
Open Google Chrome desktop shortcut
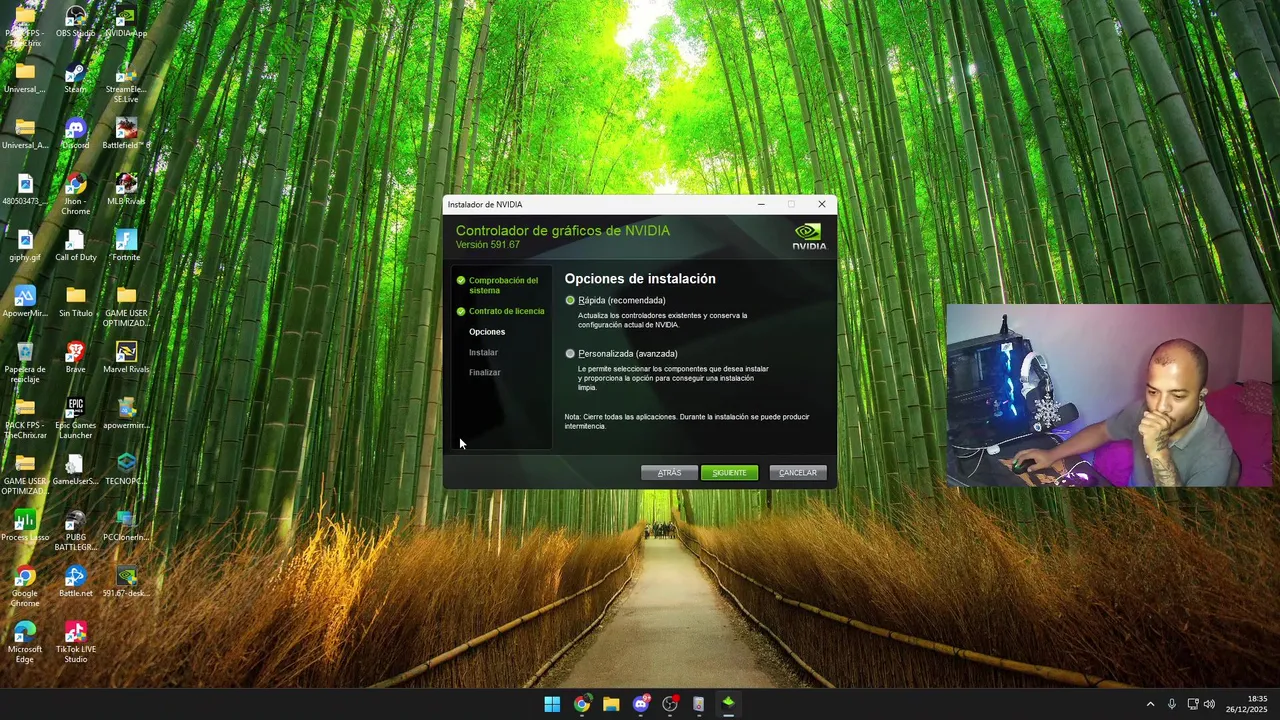[25, 587]
